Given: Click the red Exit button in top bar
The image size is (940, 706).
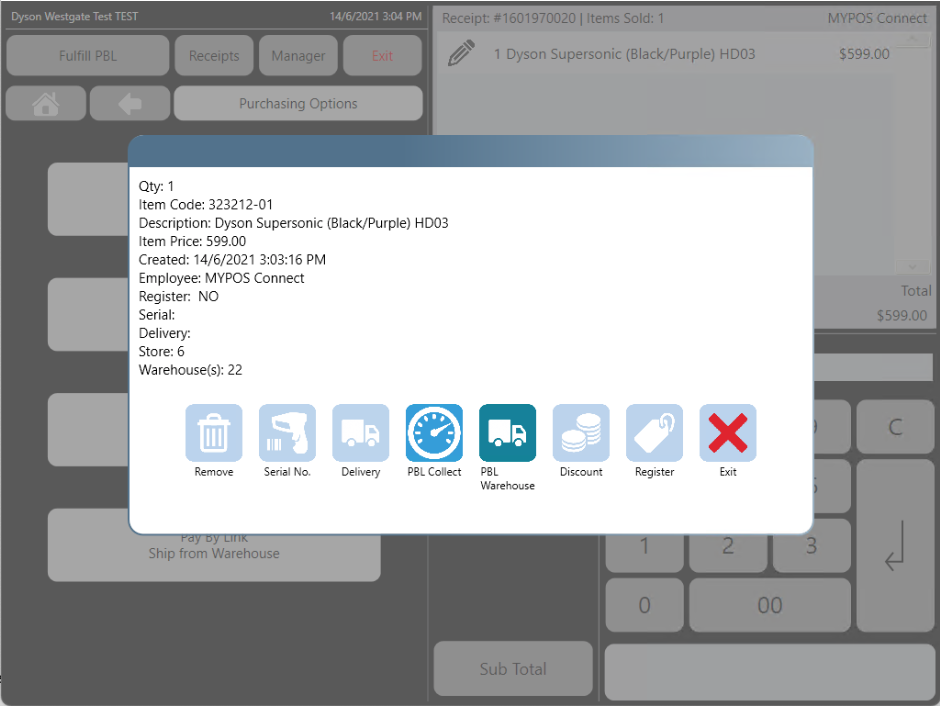Looking at the screenshot, I should point(382,56).
